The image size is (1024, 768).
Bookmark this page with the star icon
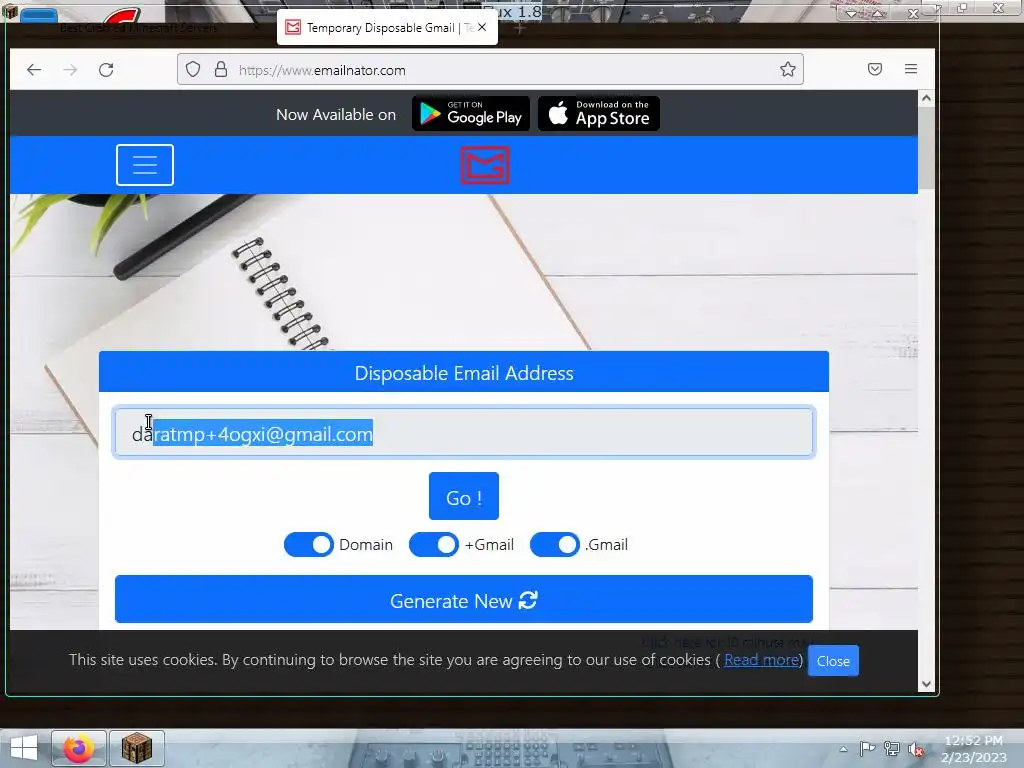click(788, 69)
